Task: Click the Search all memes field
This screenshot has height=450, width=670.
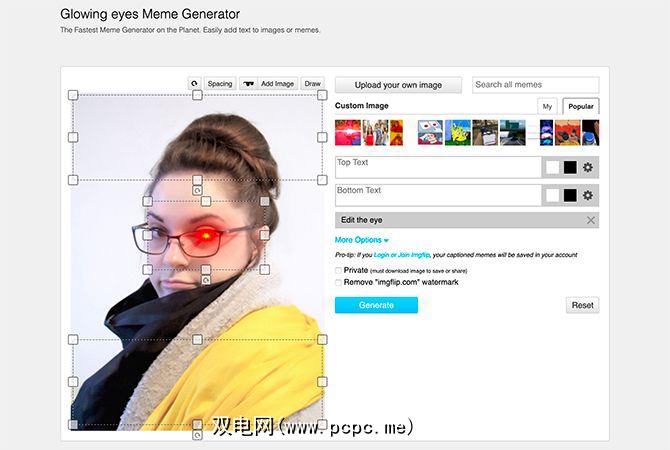Action: coord(536,85)
